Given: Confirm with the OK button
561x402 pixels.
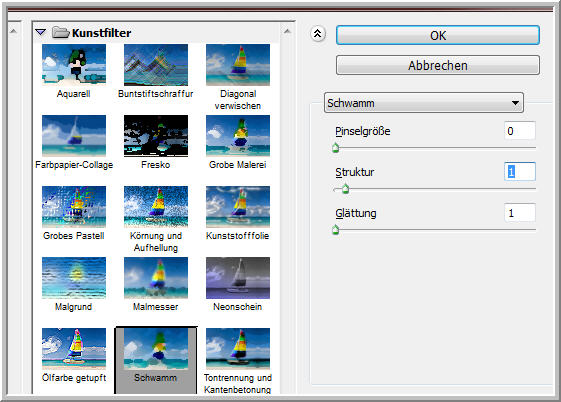Looking at the screenshot, I should [438, 35].
